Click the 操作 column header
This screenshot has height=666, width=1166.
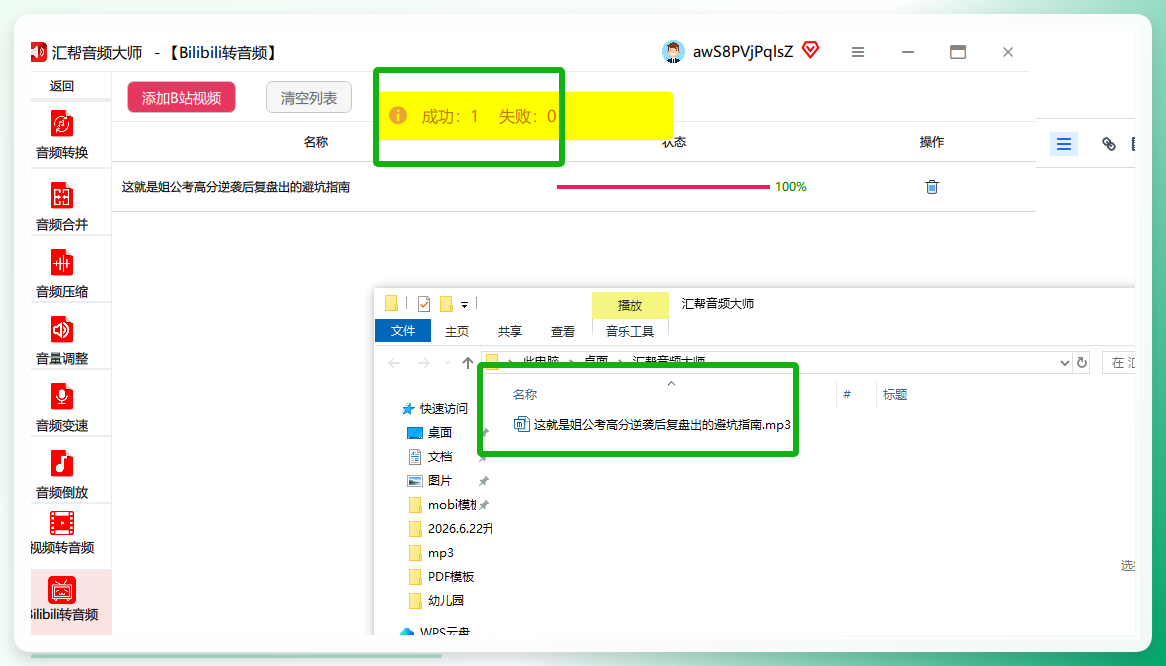(x=932, y=142)
